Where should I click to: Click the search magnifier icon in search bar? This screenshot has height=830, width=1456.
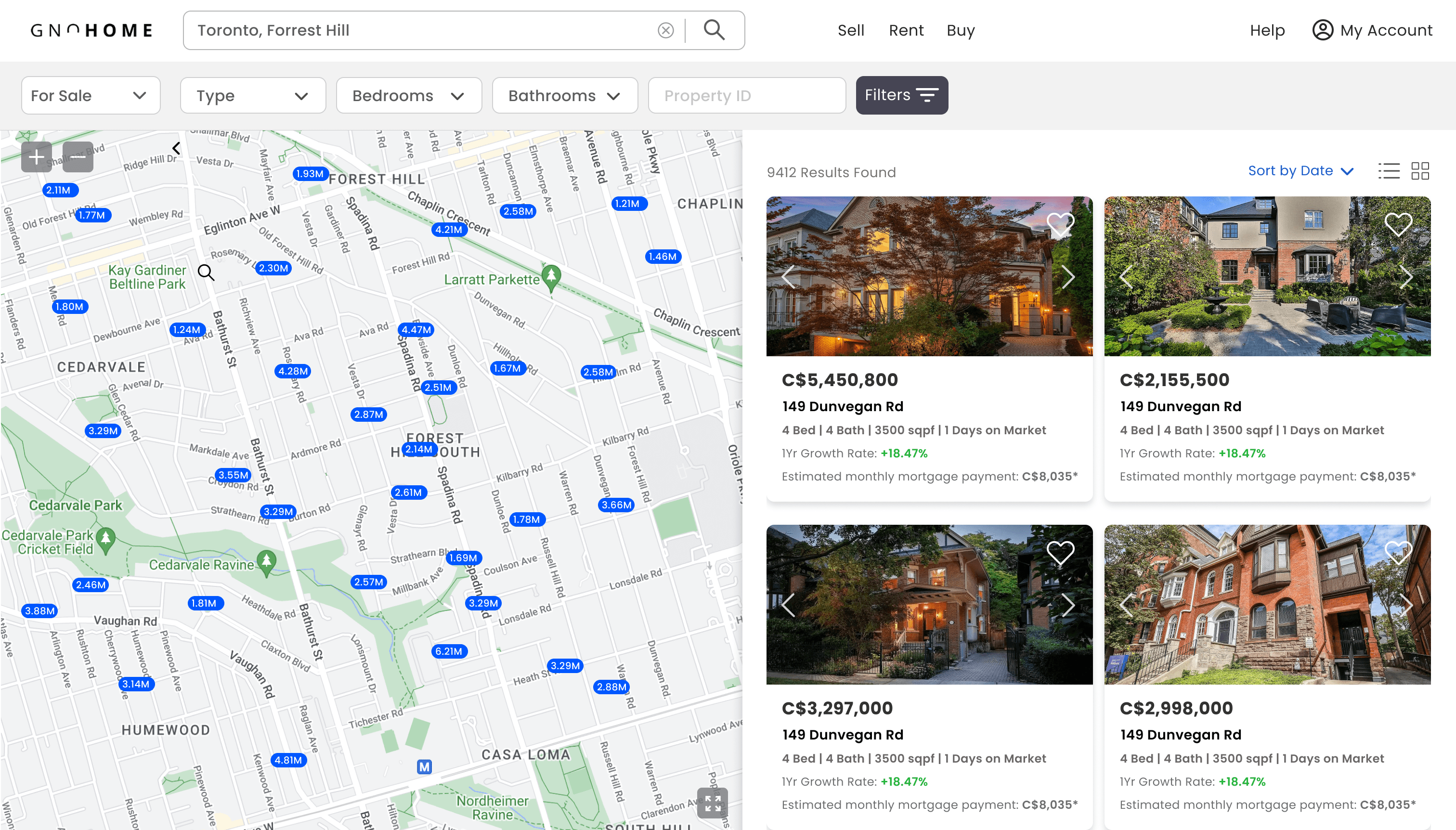point(714,30)
